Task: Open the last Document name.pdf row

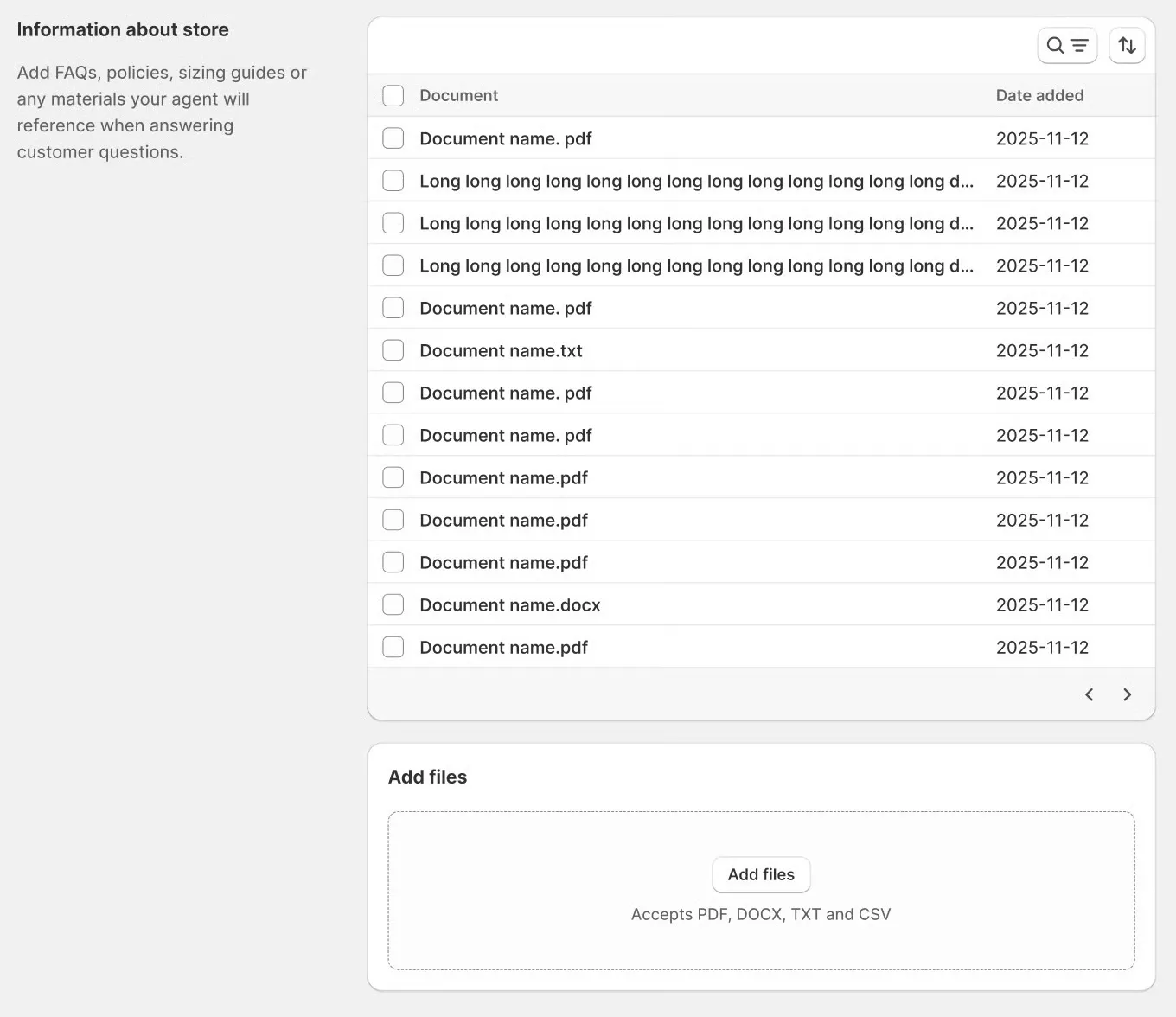Action: pos(503,647)
